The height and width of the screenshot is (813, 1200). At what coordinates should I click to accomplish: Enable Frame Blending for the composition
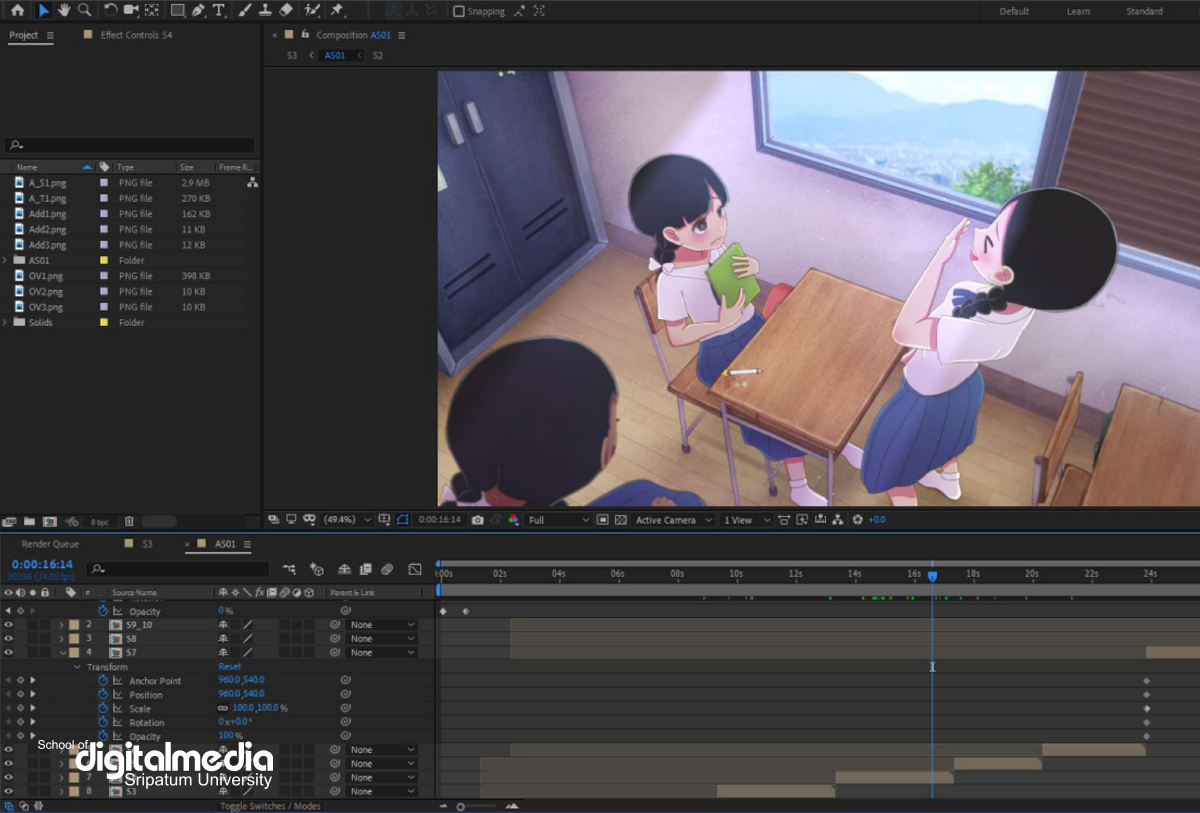[365, 569]
